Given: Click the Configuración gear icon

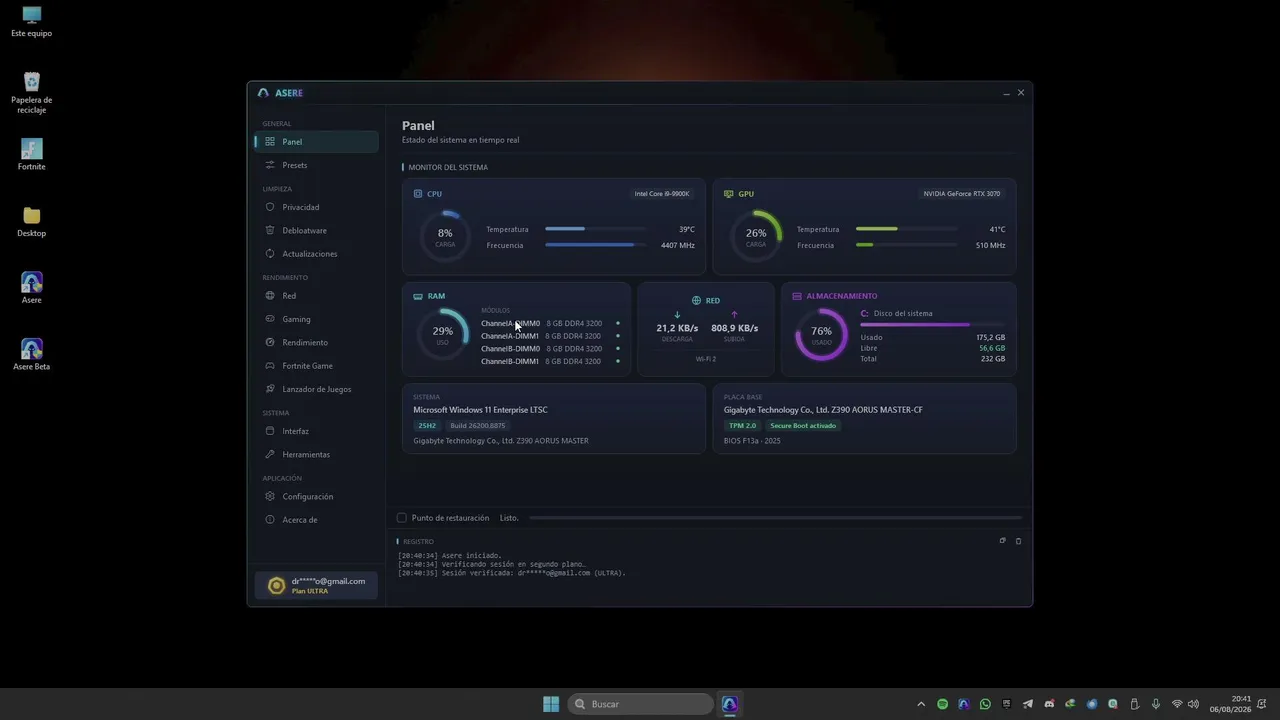Looking at the screenshot, I should coord(270,496).
